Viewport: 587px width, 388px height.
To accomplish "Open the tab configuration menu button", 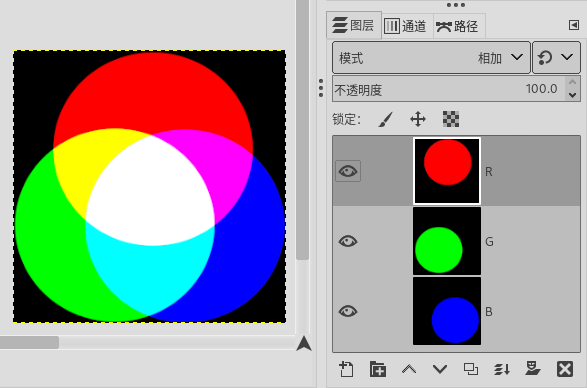I will [574, 25].
